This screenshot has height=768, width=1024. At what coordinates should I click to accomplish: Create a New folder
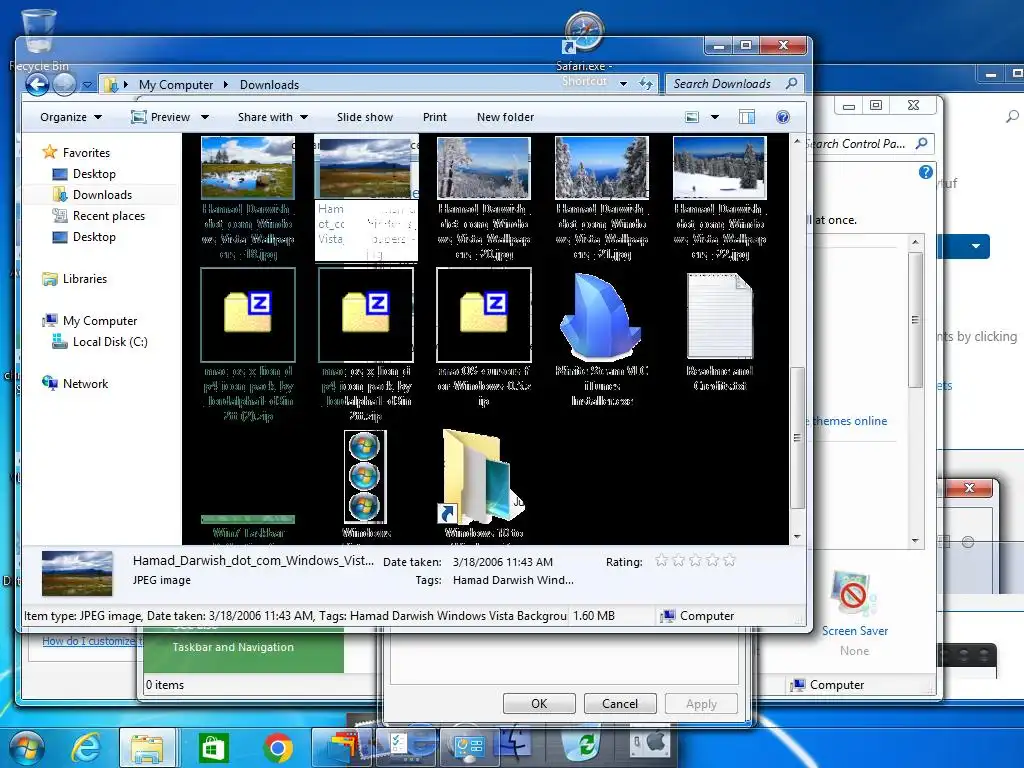coord(505,117)
